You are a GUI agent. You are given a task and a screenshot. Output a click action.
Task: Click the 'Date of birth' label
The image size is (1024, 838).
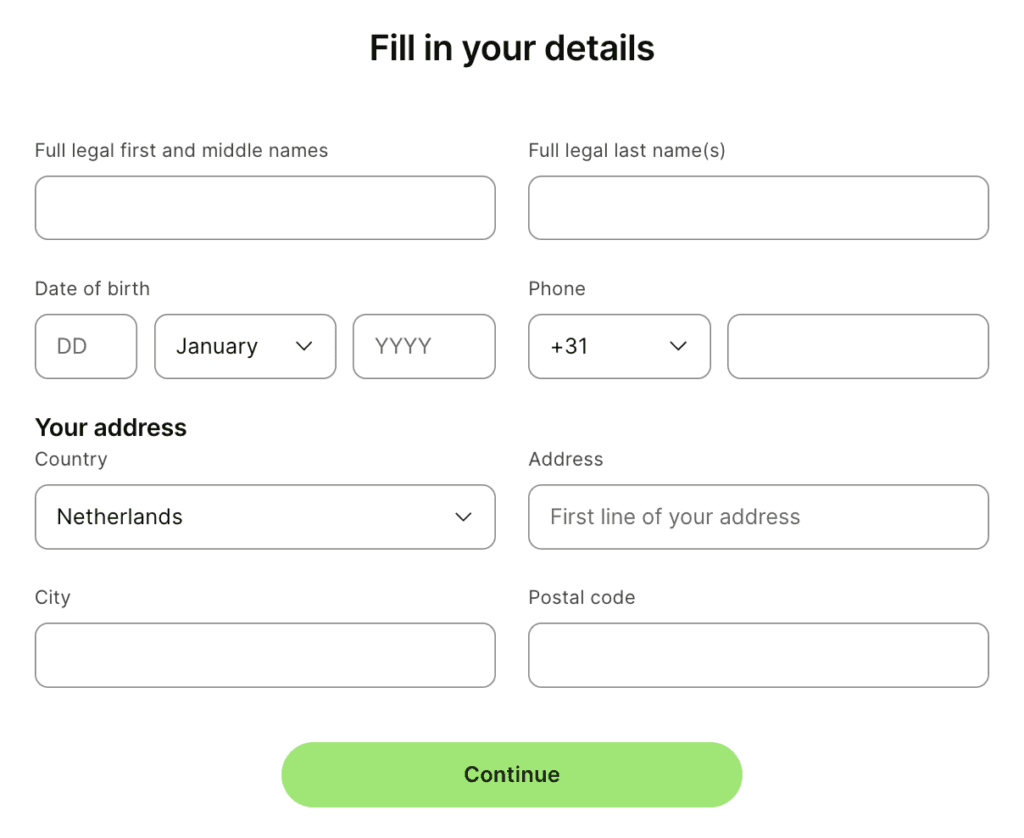point(92,289)
